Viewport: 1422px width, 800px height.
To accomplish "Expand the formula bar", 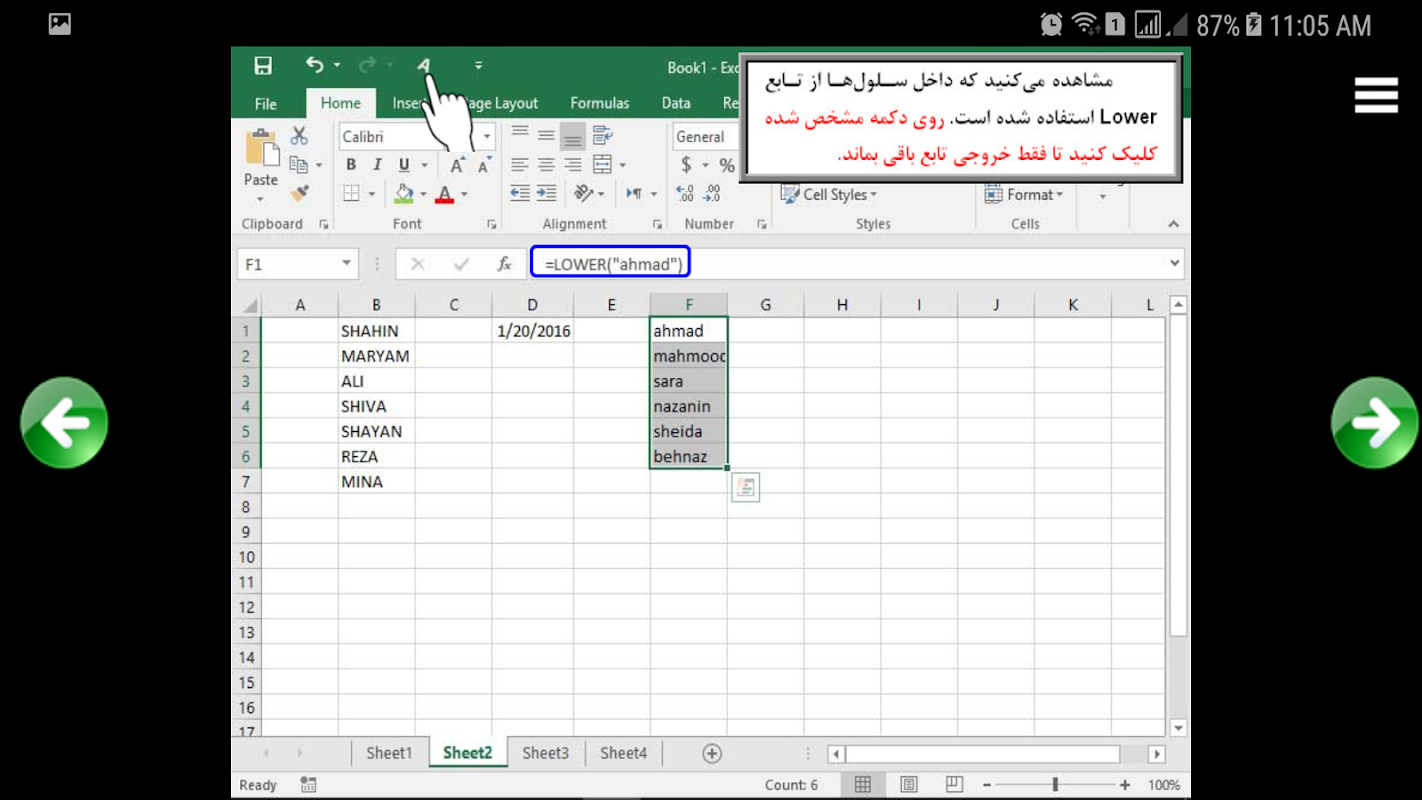I will click(1174, 264).
